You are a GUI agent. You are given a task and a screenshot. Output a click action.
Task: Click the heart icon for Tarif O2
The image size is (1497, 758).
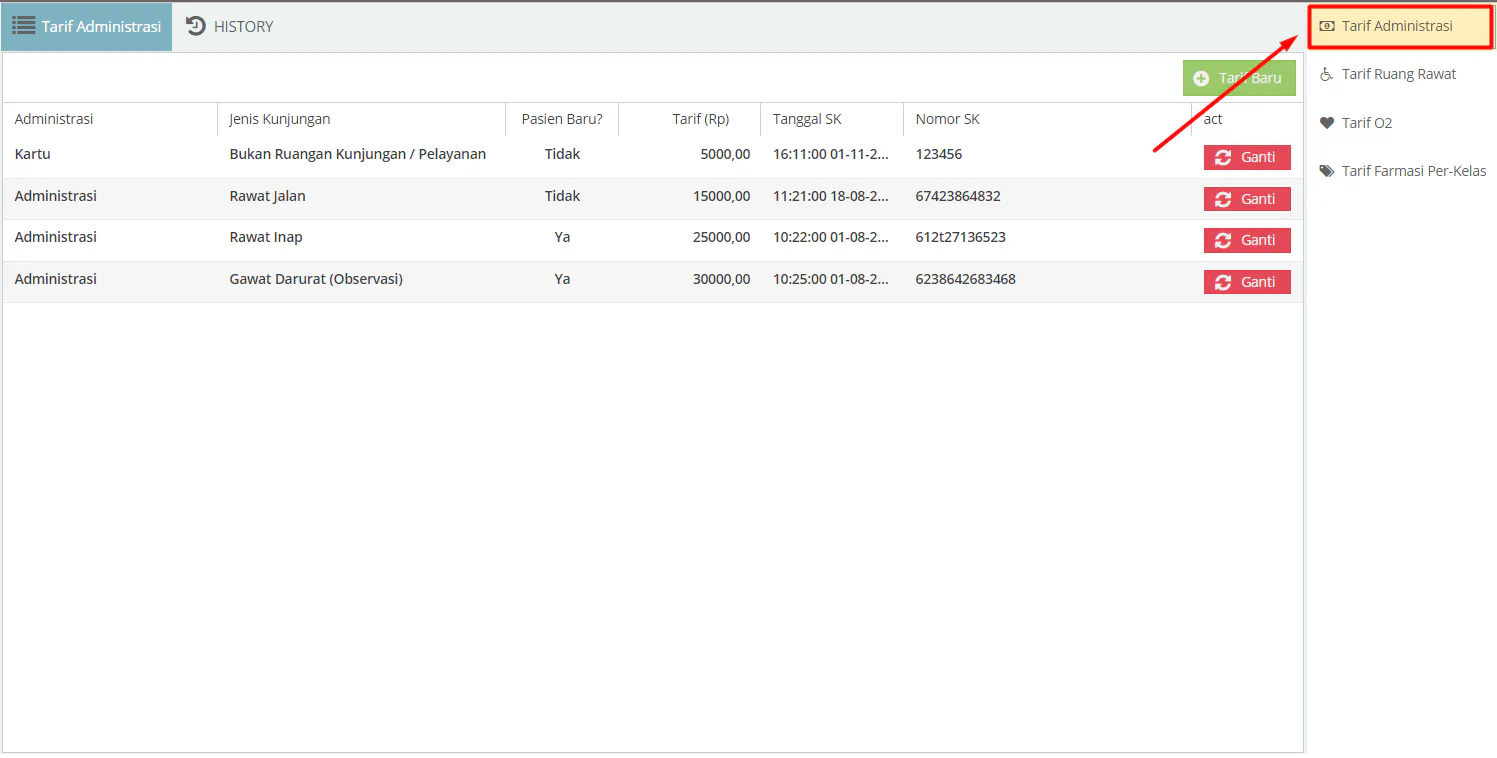(1327, 123)
